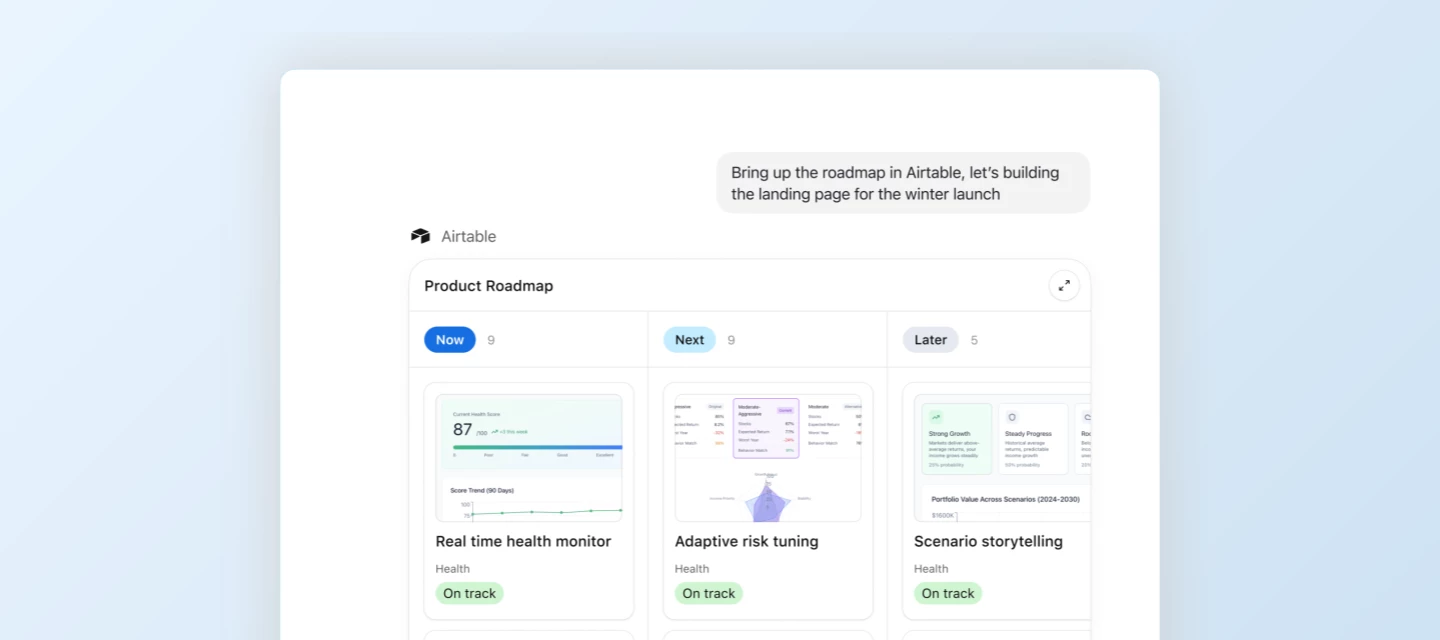Click the Steady Progress scenario tile

[1033, 439]
